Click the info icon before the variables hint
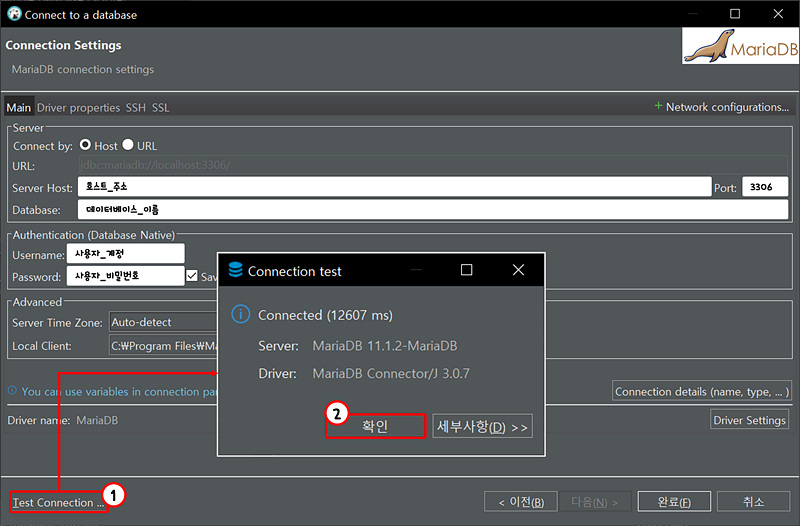800x526 pixels. [12, 390]
